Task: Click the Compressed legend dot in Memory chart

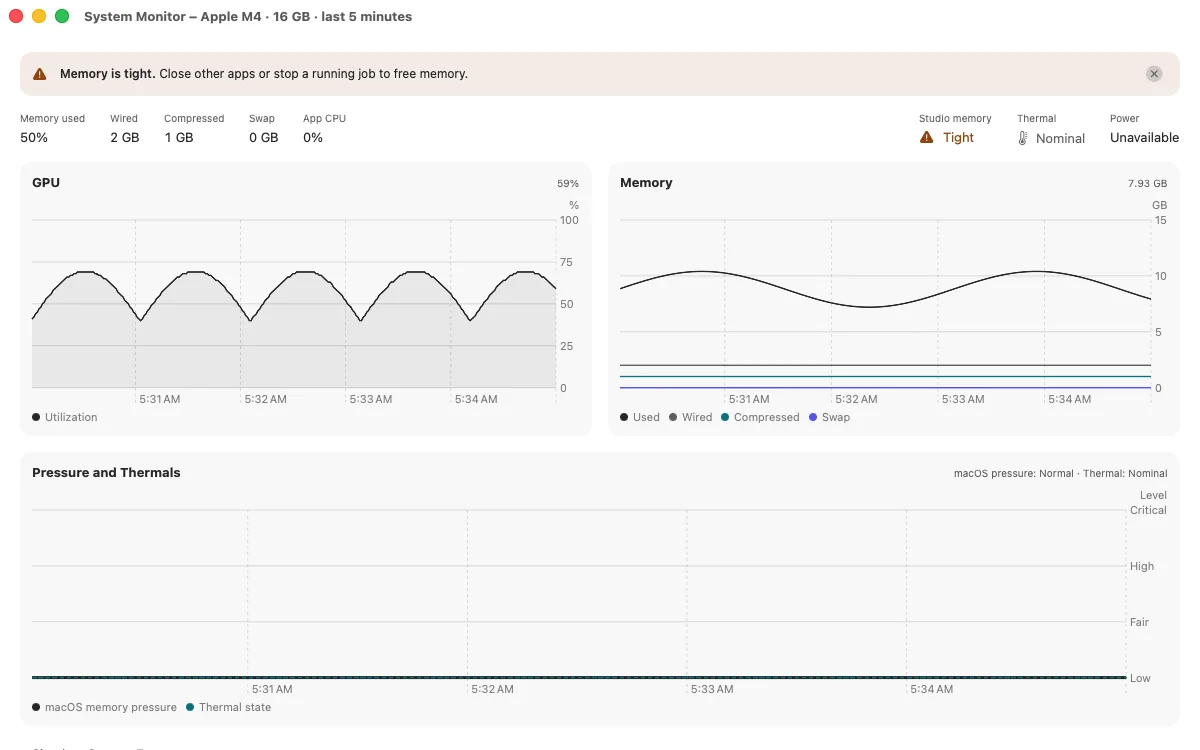Action: (725, 417)
